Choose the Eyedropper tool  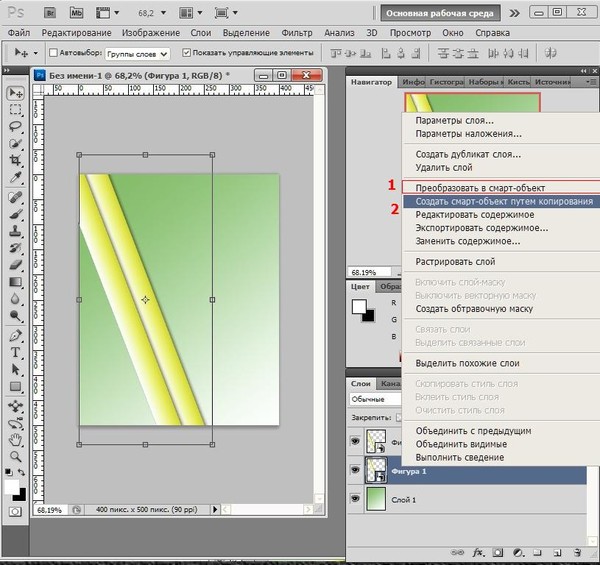pyautogui.click(x=16, y=178)
